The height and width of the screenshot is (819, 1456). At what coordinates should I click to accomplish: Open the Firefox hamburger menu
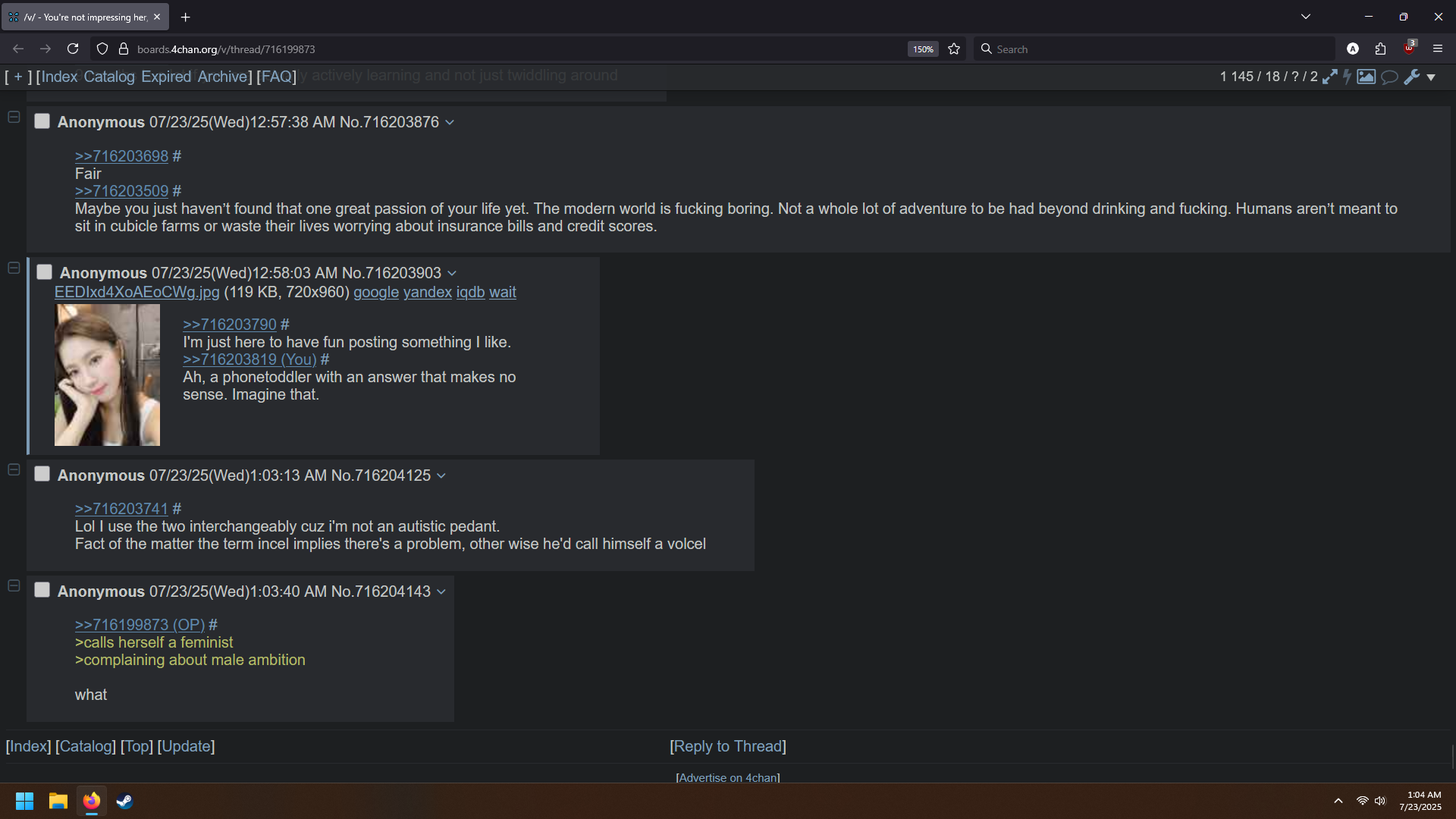[x=1437, y=49]
